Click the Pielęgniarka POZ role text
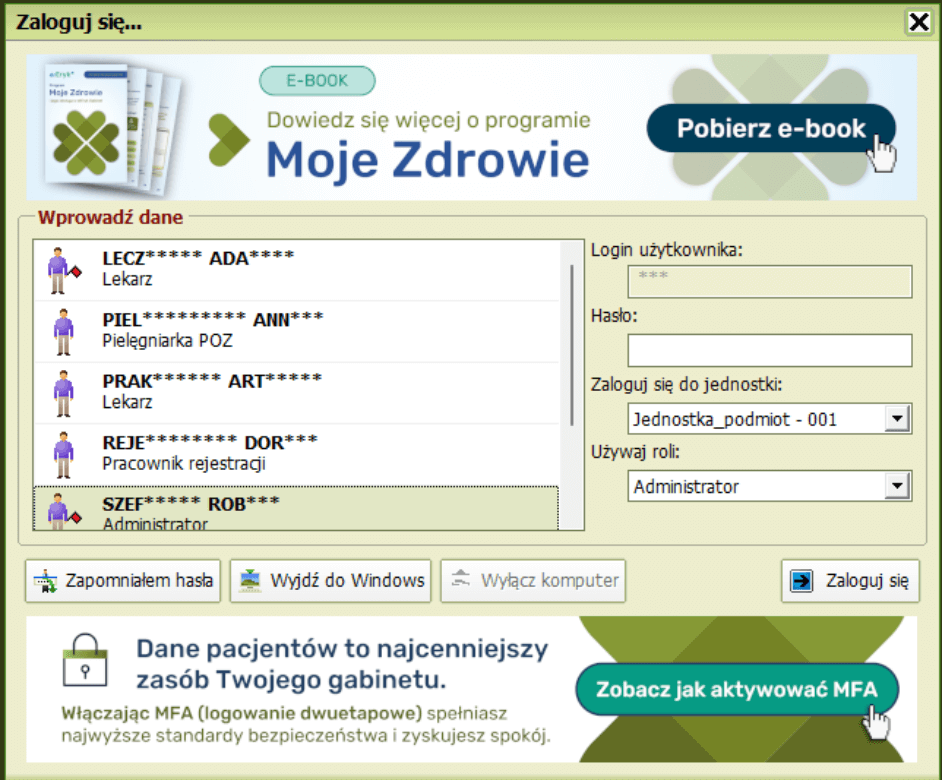 (167, 341)
